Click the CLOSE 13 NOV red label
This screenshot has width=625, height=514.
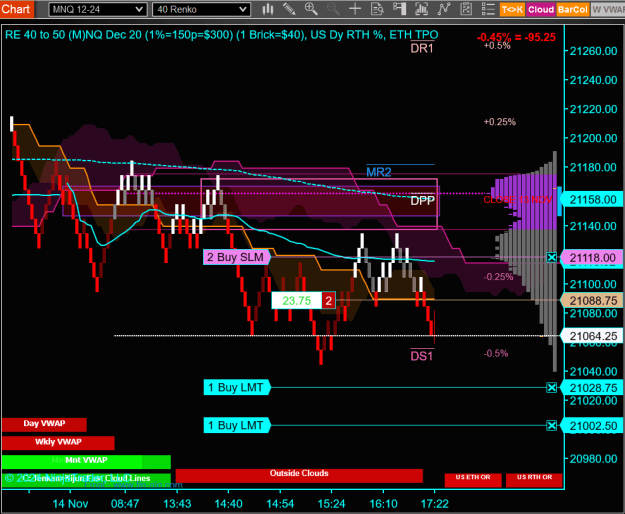[x=518, y=200]
